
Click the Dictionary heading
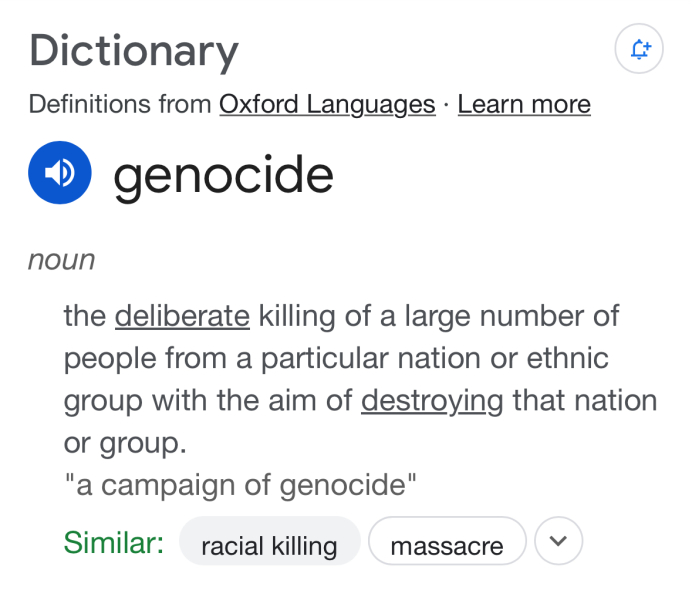click(134, 50)
